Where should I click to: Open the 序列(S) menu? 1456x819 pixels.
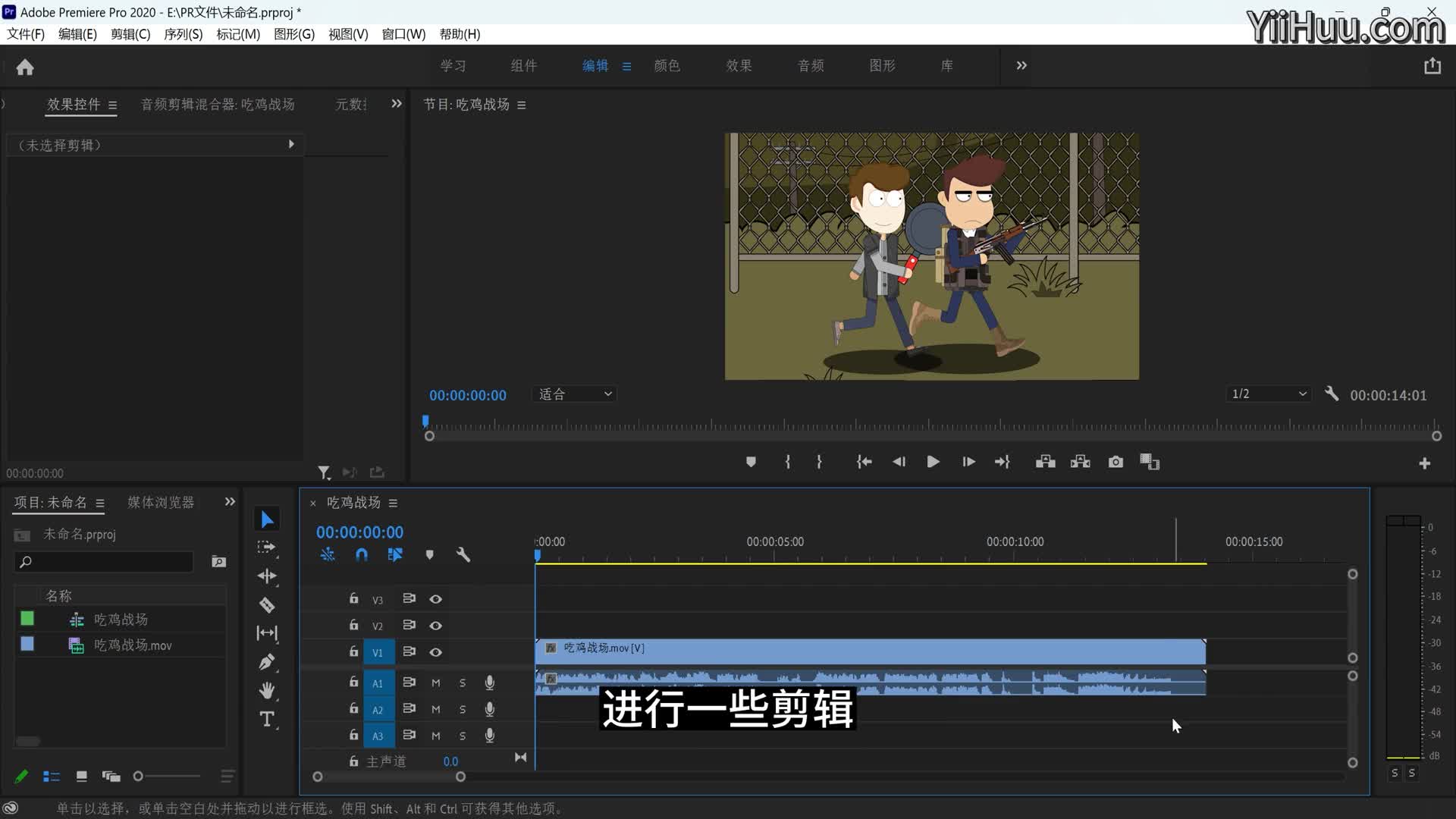pyautogui.click(x=183, y=34)
